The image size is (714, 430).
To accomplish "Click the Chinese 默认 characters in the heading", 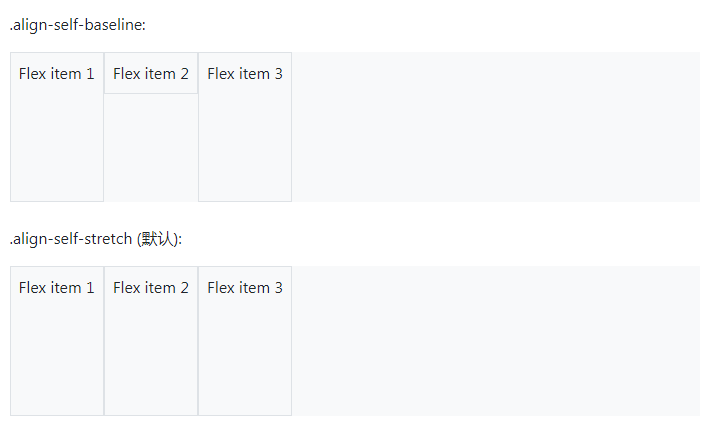I will 157,239.
